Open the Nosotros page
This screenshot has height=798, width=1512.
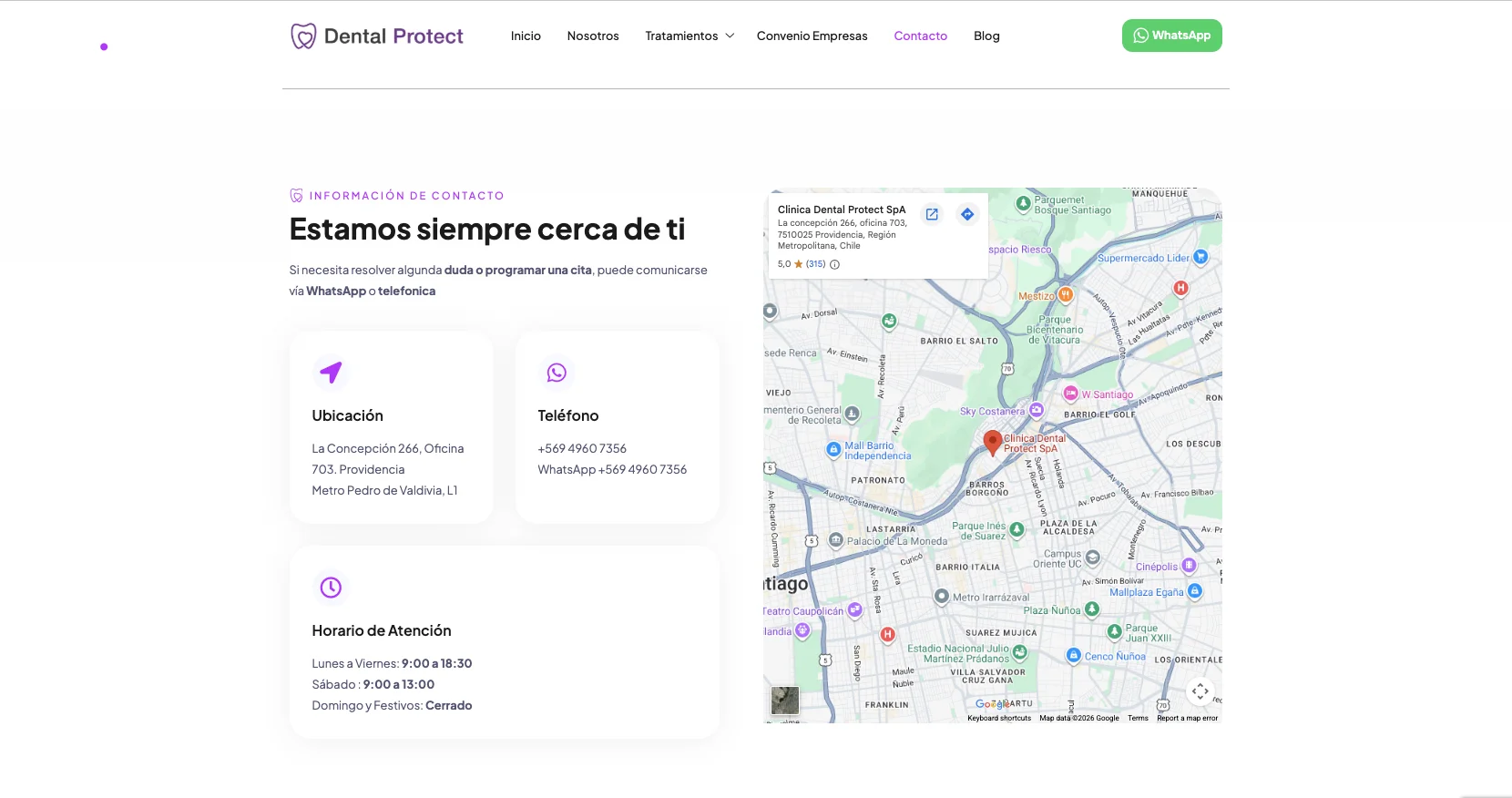tap(593, 36)
